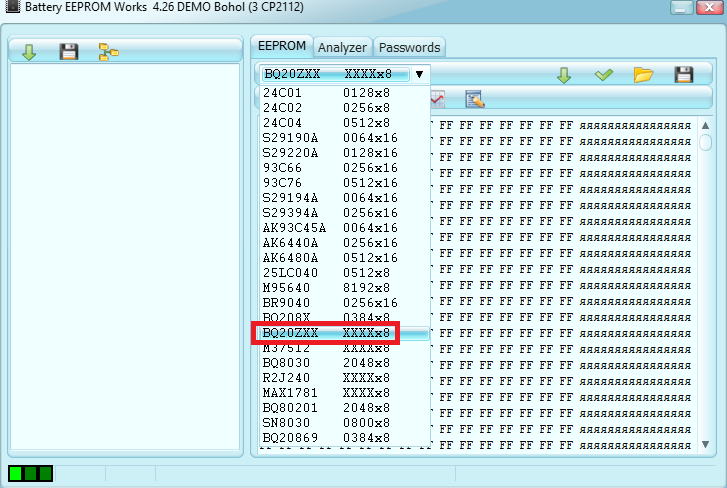Screen dimensions: 727x488
Task: Choose BR9040 0256x16 from list
Action: [344, 303]
